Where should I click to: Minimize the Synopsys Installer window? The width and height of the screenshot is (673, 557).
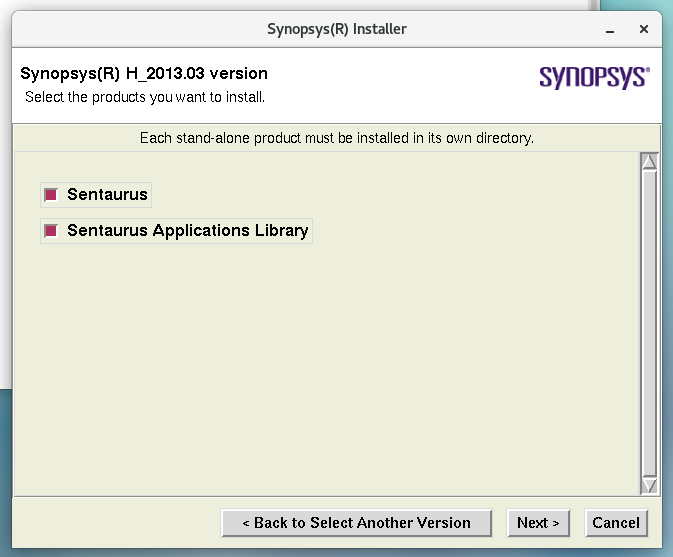click(x=609, y=30)
